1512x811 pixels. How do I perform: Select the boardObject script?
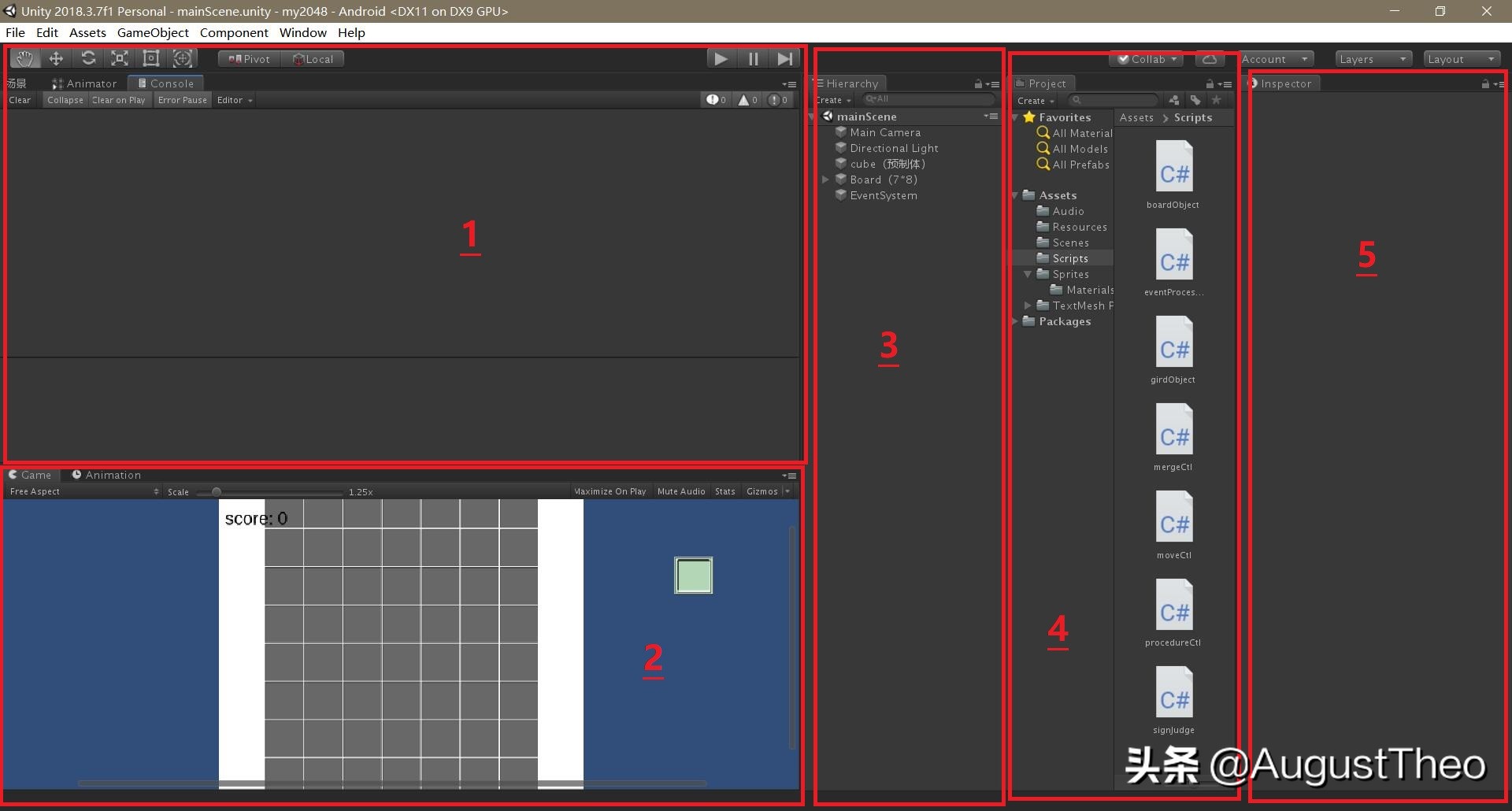(1173, 174)
